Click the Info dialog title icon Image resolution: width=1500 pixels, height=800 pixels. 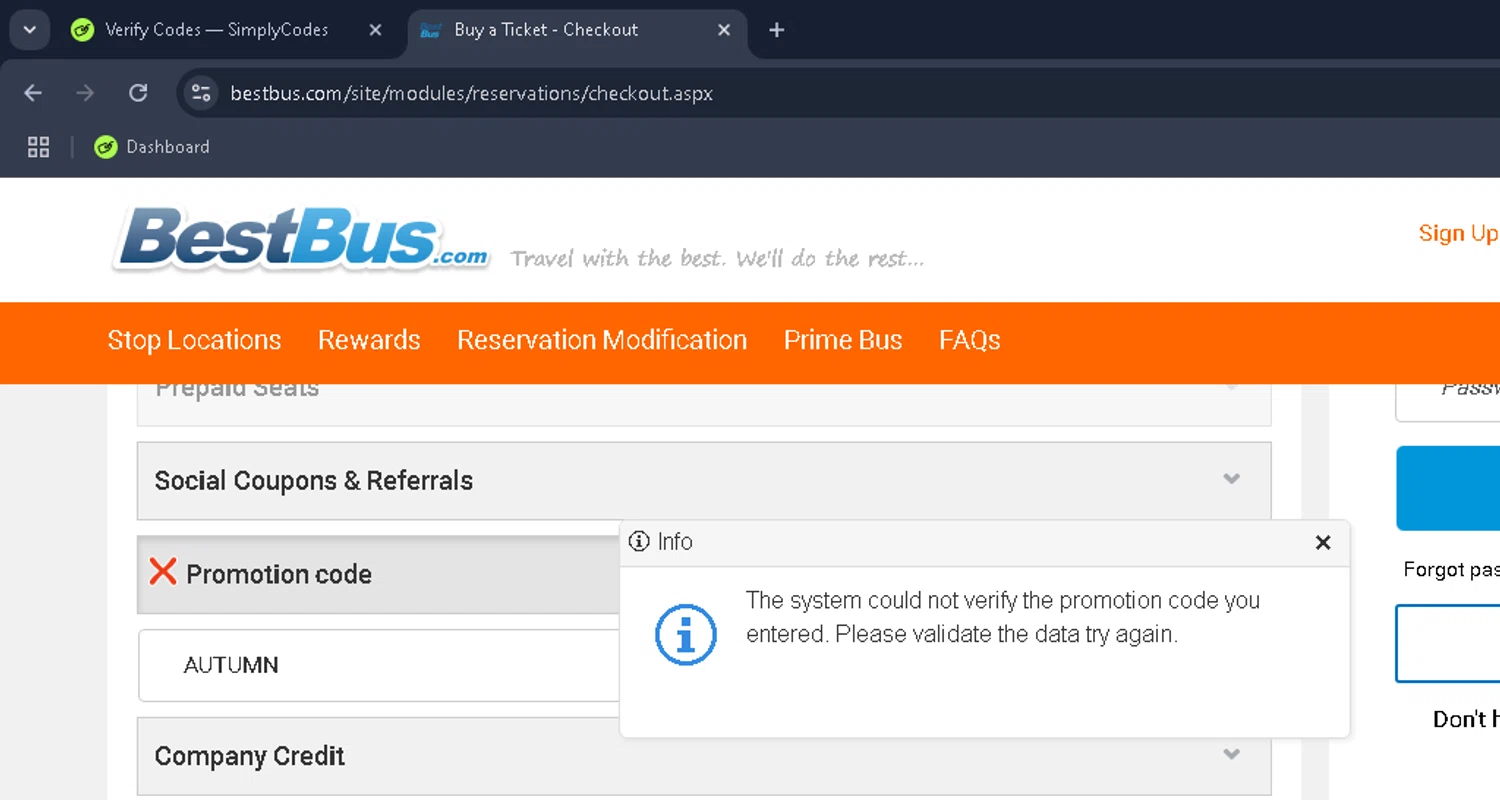coord(638,542)
